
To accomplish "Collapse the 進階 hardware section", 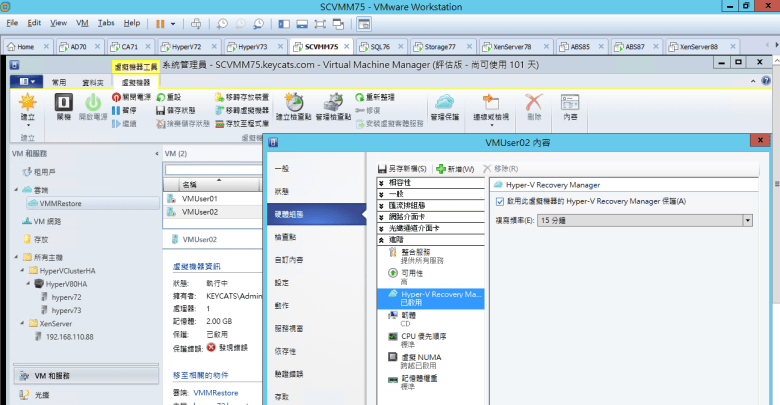I will 382,240.
